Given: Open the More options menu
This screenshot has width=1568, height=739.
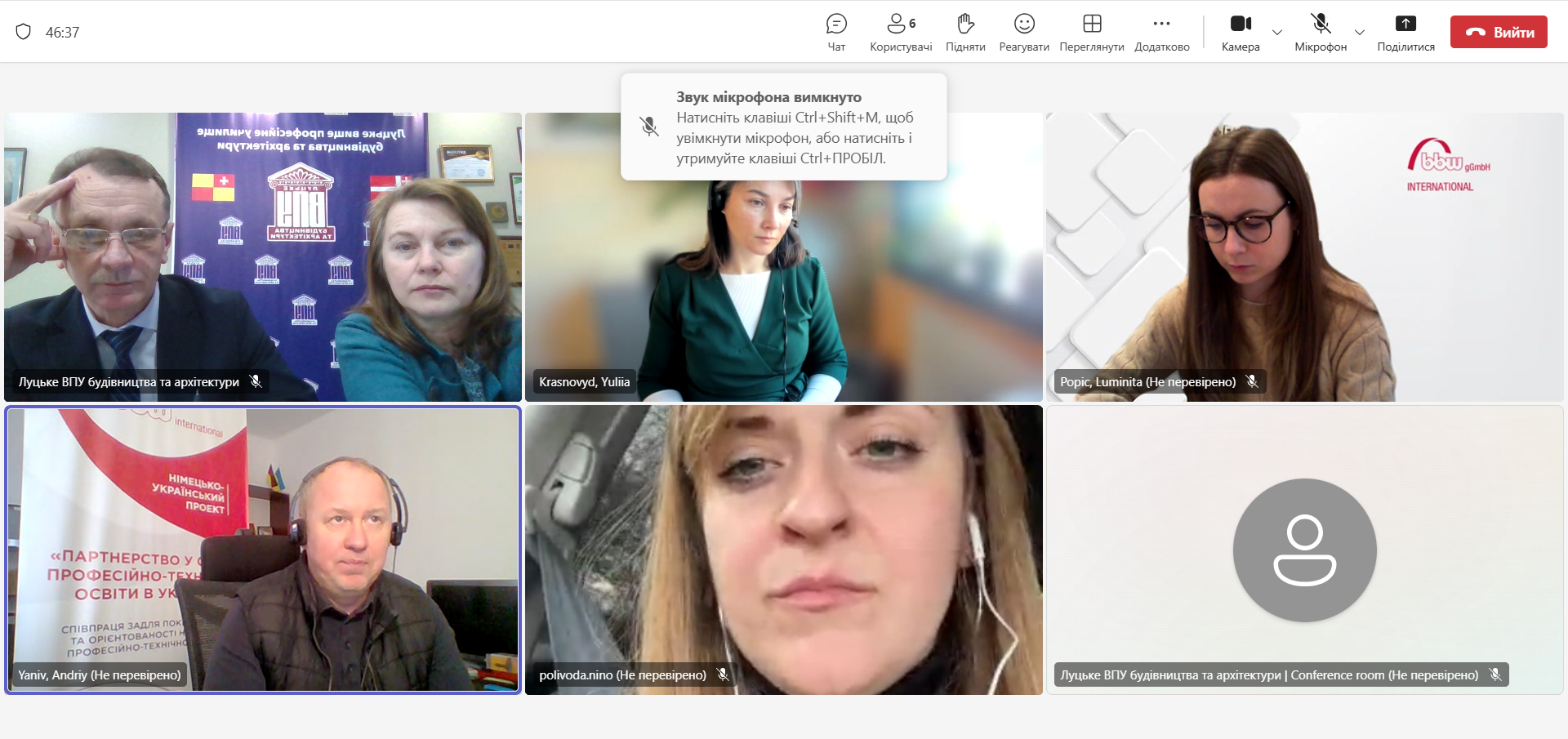Looking at the screenshot, I should 1161,32.
